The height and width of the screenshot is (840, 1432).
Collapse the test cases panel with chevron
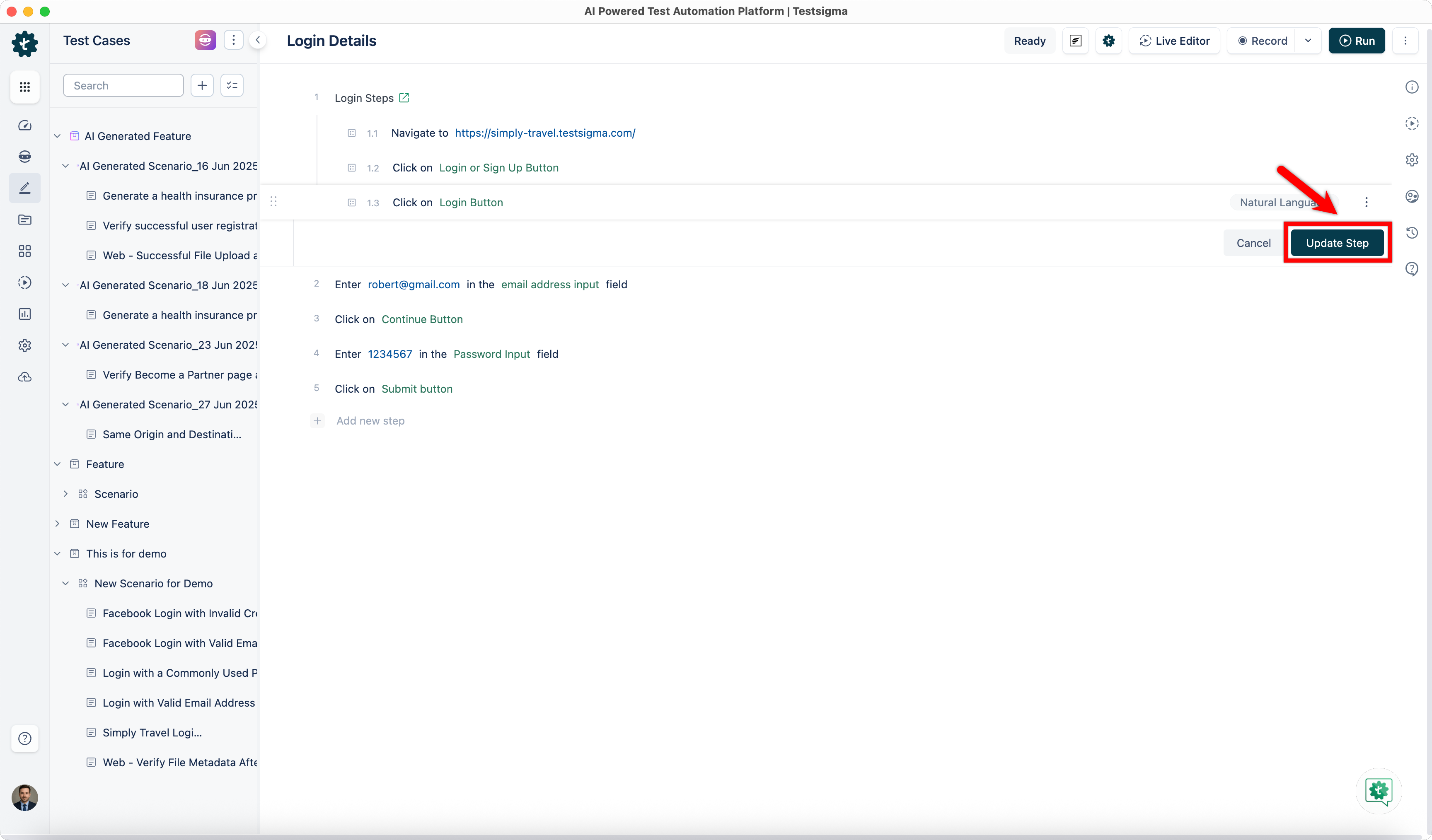pos(258,40)
